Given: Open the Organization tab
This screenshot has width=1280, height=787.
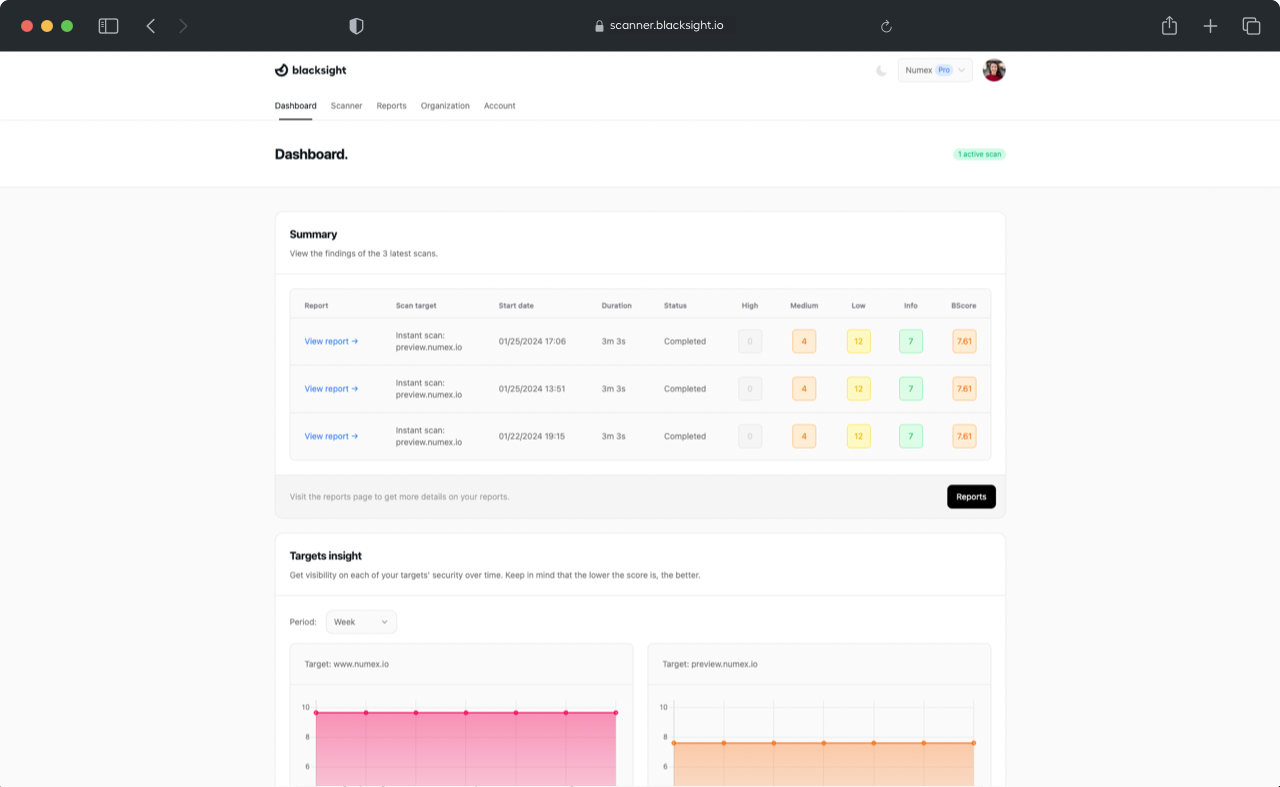Looking at the screenshot, I should point(445,105).
